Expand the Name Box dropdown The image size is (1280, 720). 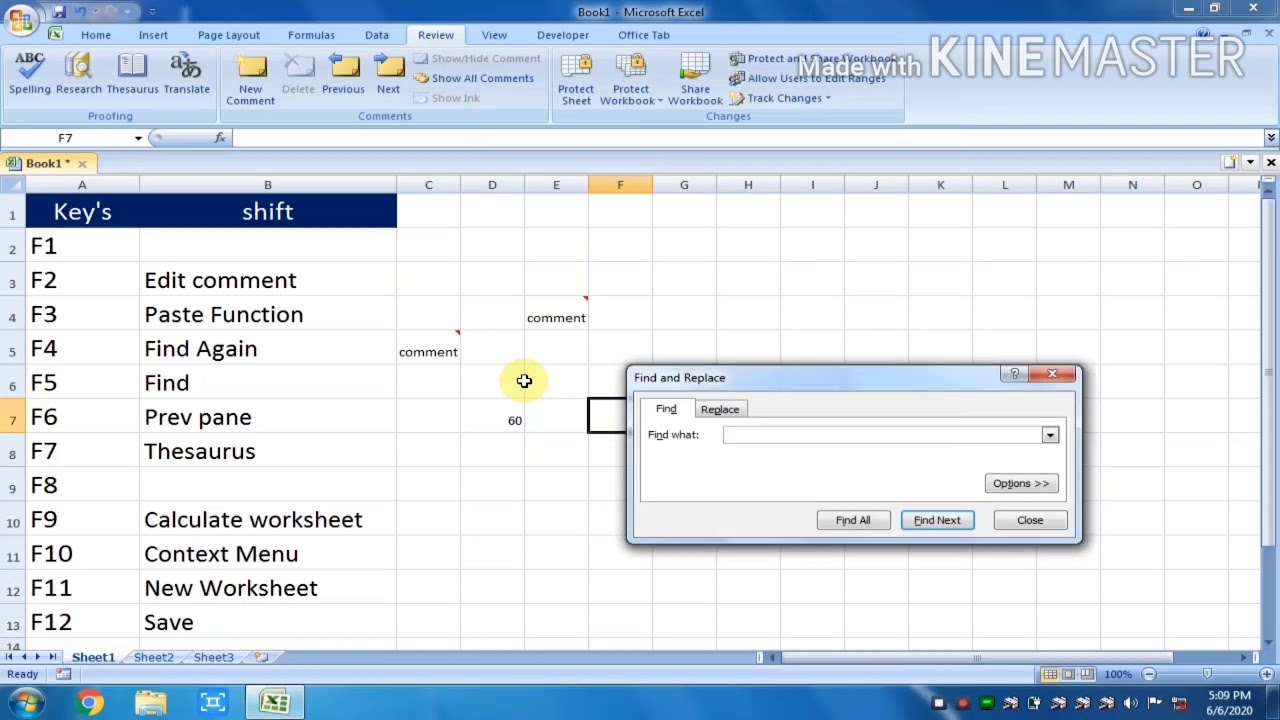(138, 138)
